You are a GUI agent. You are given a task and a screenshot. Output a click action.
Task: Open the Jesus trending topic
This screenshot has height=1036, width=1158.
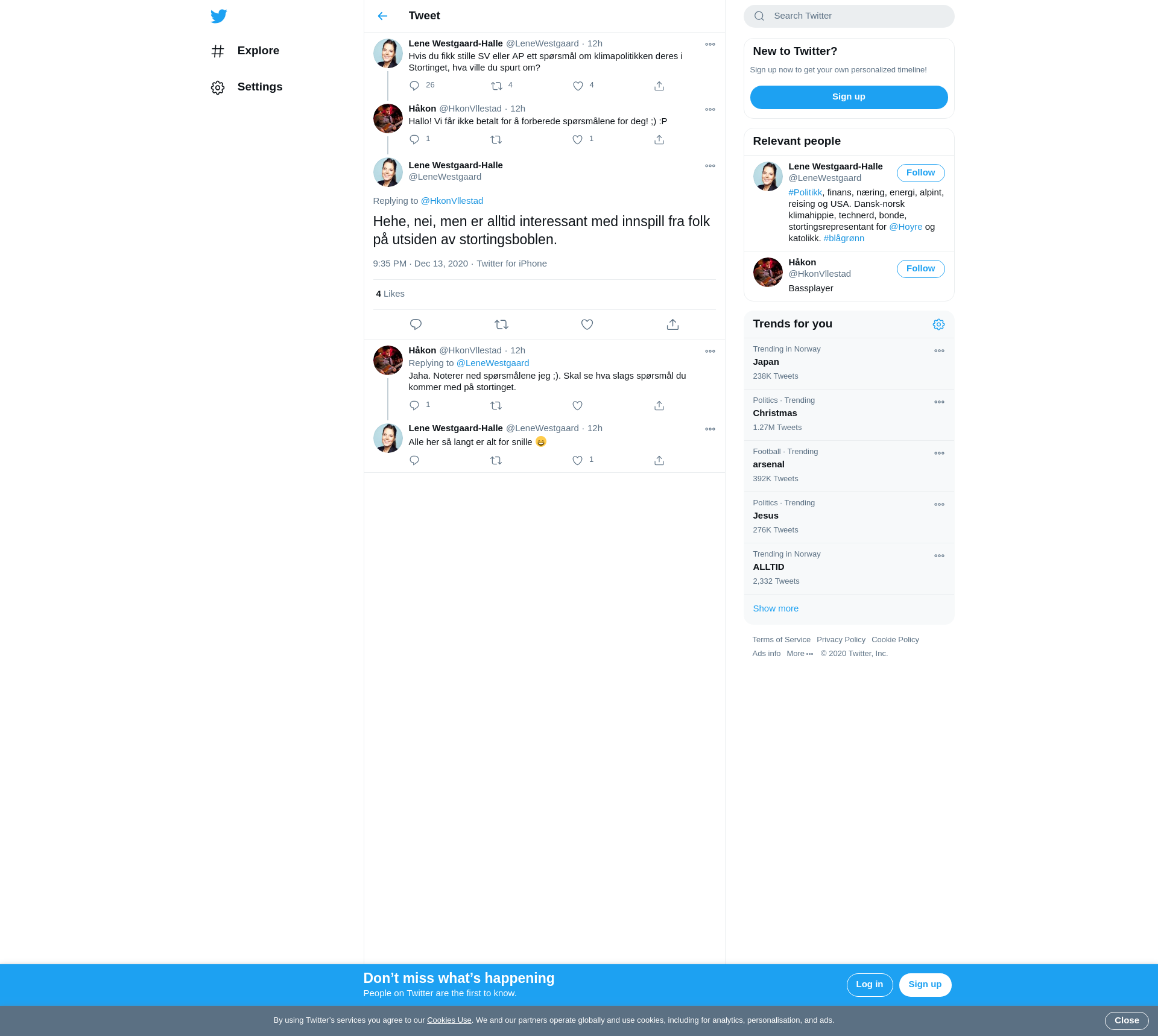click(x=849, y=517)
